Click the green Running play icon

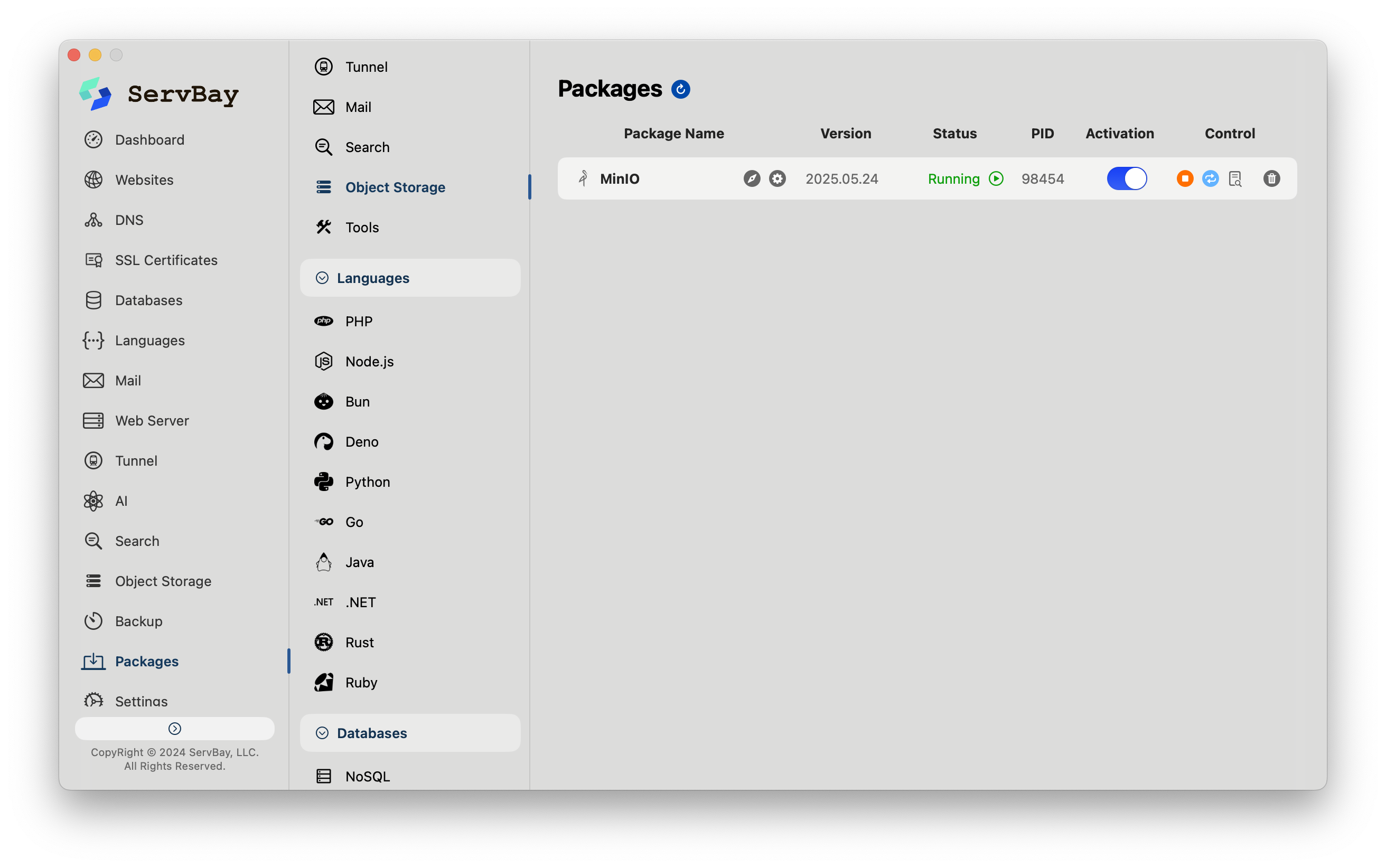pos(996,178)
